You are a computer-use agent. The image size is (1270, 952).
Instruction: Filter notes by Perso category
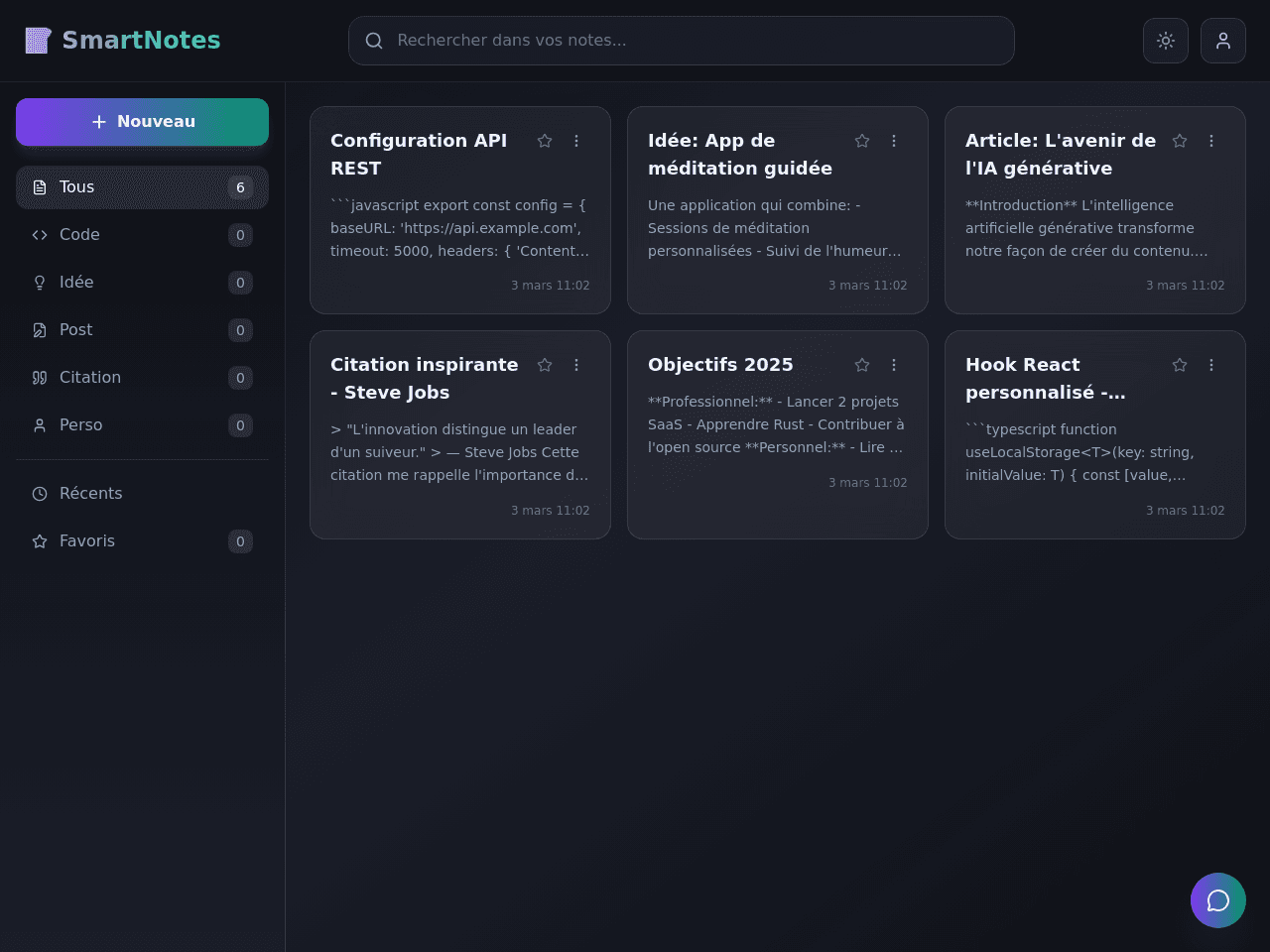coord(142,425)
